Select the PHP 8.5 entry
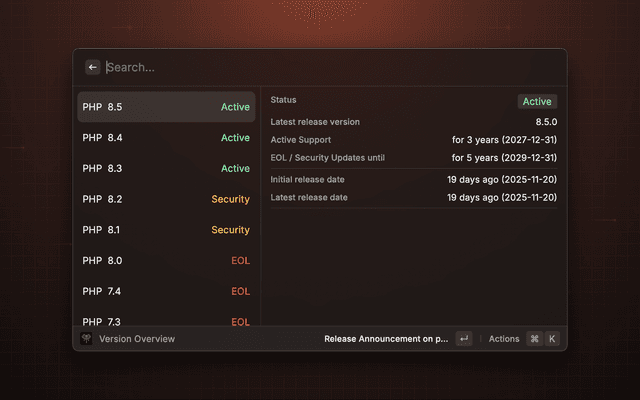 pyautogui.click(x=166, y=107)
